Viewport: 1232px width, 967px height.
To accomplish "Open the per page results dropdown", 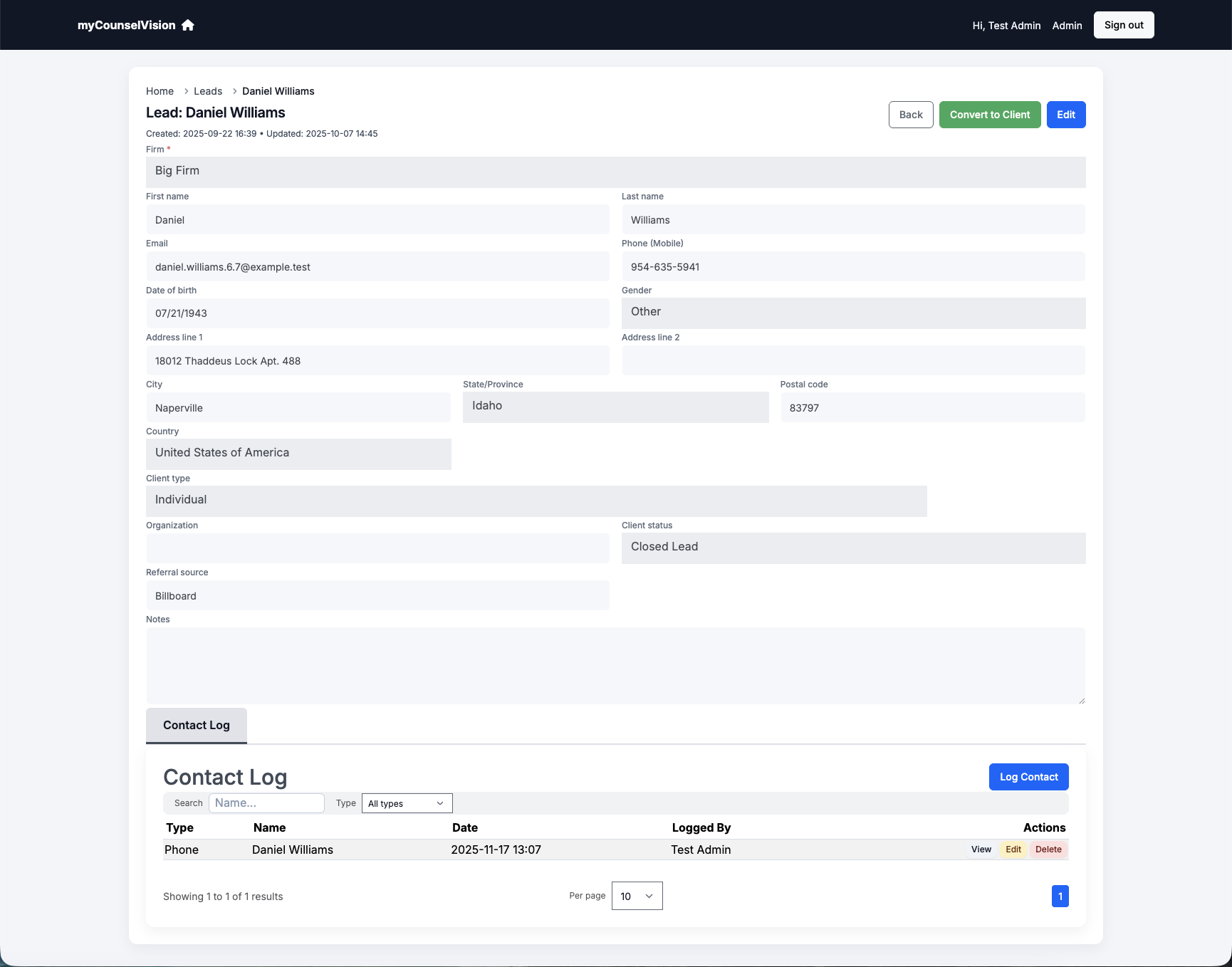I will click(636, 896).
